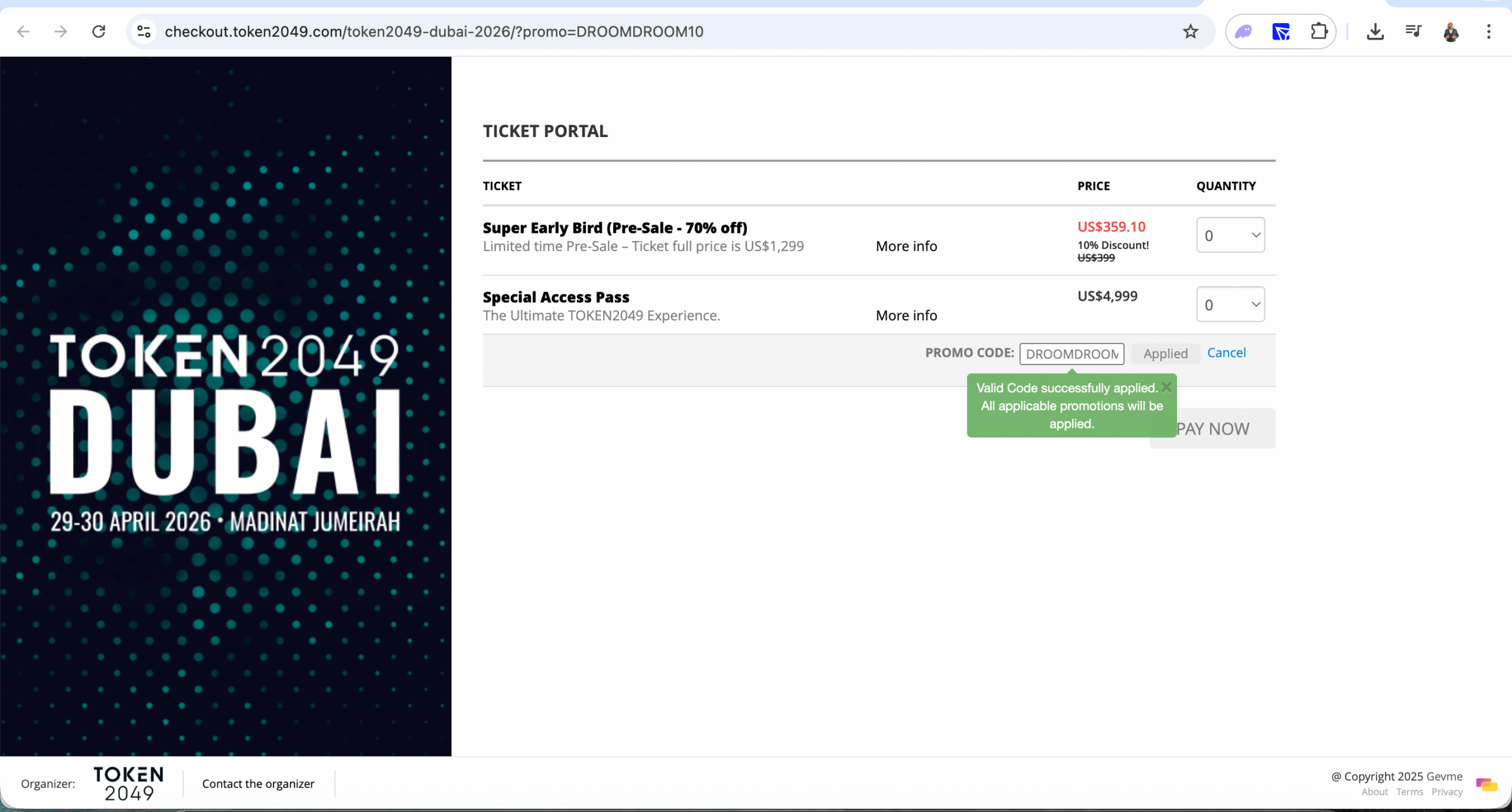The image size is (1512, 812).
Task: Bookmark this page with the star icon
Action: tap(1190, 31)
